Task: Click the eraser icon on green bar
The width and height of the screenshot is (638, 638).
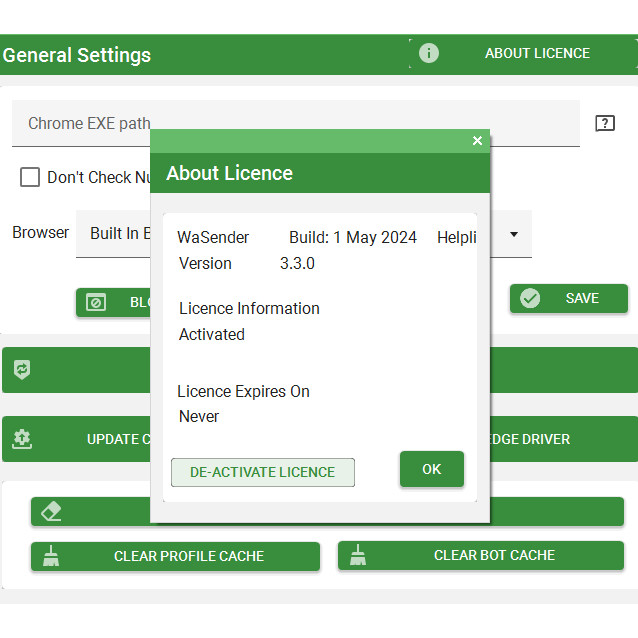Action: (51, 511)
